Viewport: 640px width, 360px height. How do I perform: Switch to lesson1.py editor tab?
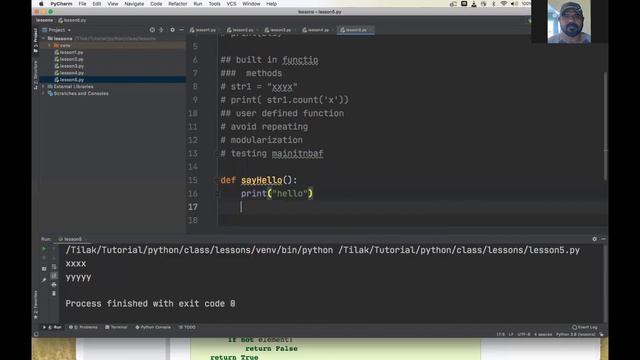pyautogui.click(x=203, y=30)
